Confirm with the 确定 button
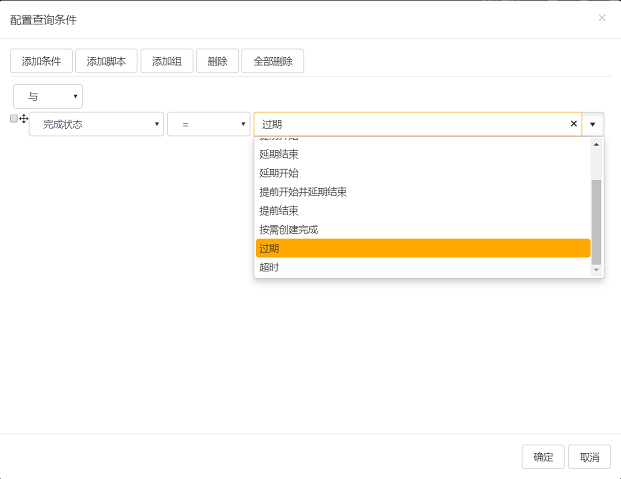 [x=543, y=457]
